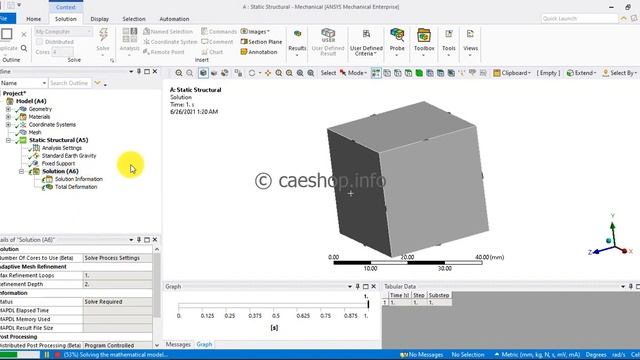Screen dimensions: 640x360
Task: Pin the Details of Solution panel
Action: click(139, 240)
